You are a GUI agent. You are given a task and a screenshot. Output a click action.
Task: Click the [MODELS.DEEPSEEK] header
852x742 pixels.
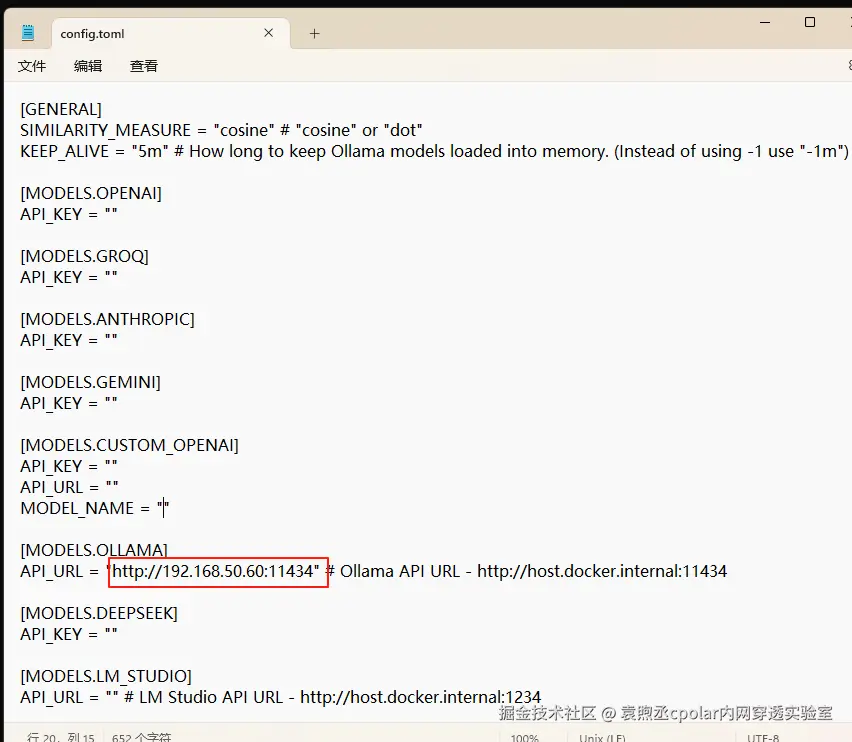coord(99,613)
